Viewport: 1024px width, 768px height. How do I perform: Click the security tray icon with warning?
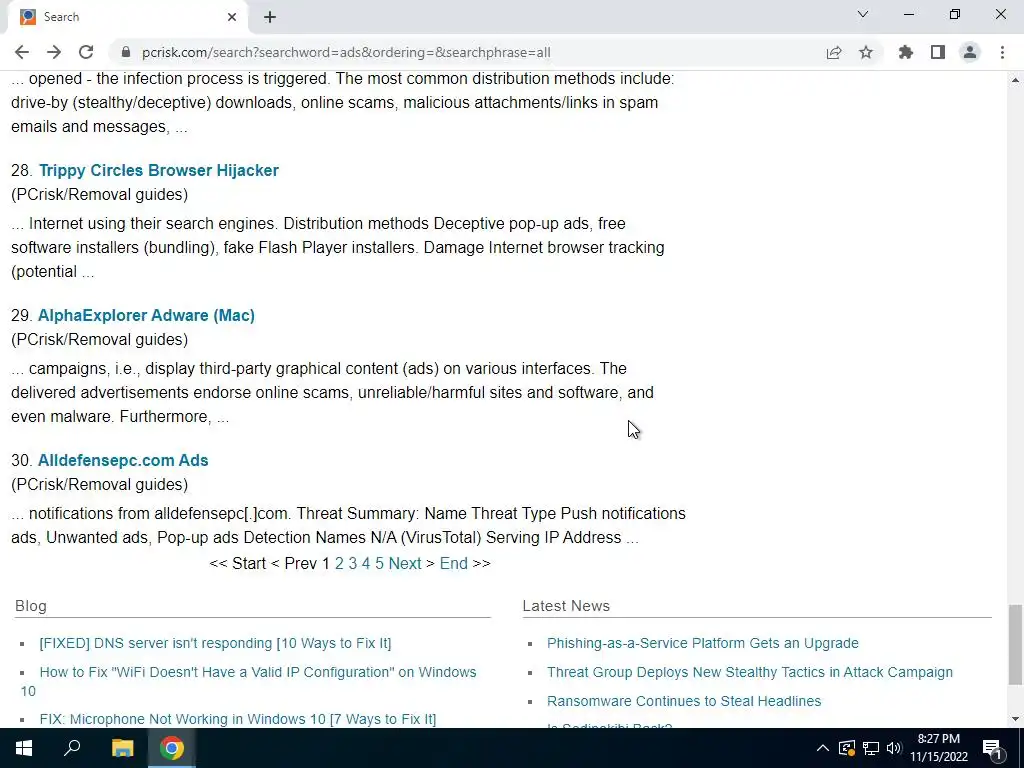pos(847,748)
